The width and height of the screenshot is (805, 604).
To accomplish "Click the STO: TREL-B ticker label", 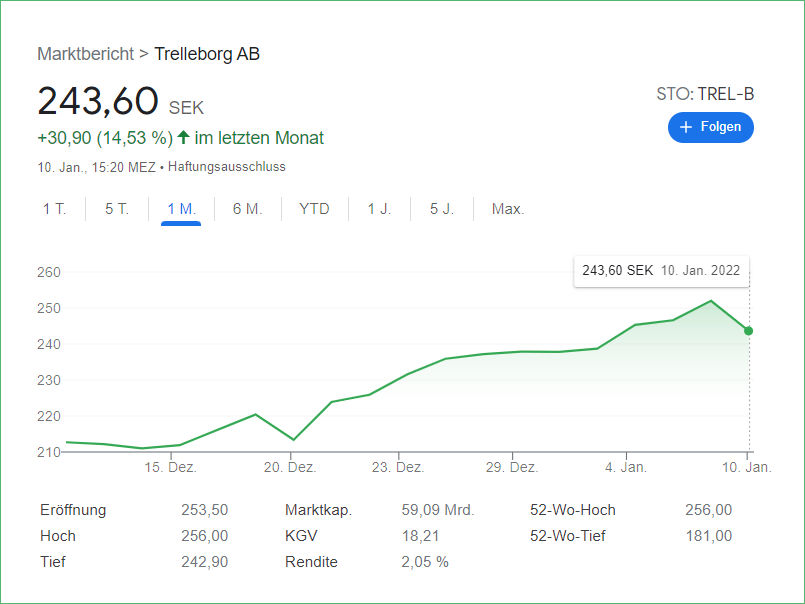I will [x=705, y=94].
